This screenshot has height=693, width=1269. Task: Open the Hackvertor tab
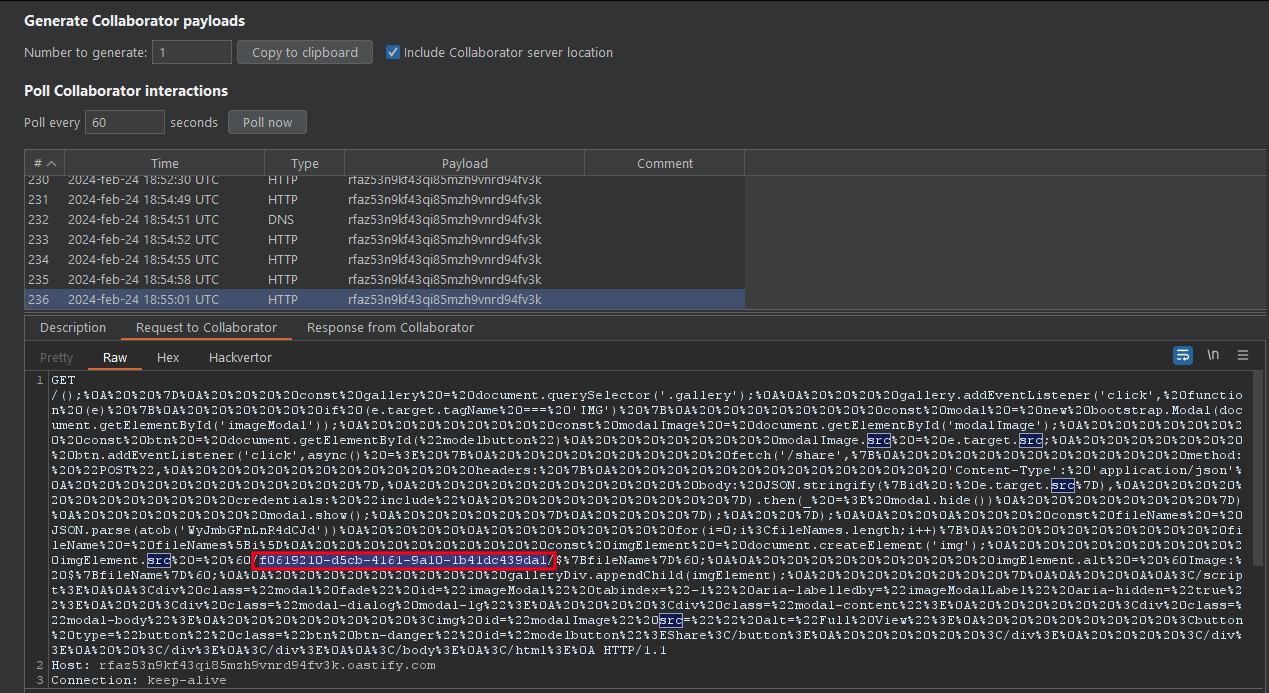point(240,357)
